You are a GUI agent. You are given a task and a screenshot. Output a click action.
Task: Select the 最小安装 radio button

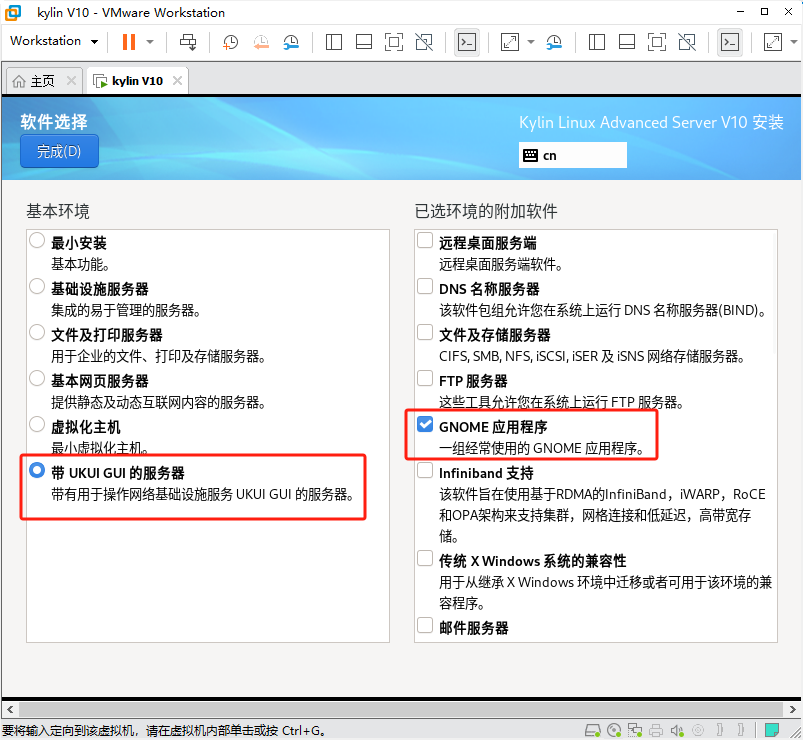click(37, 240)
